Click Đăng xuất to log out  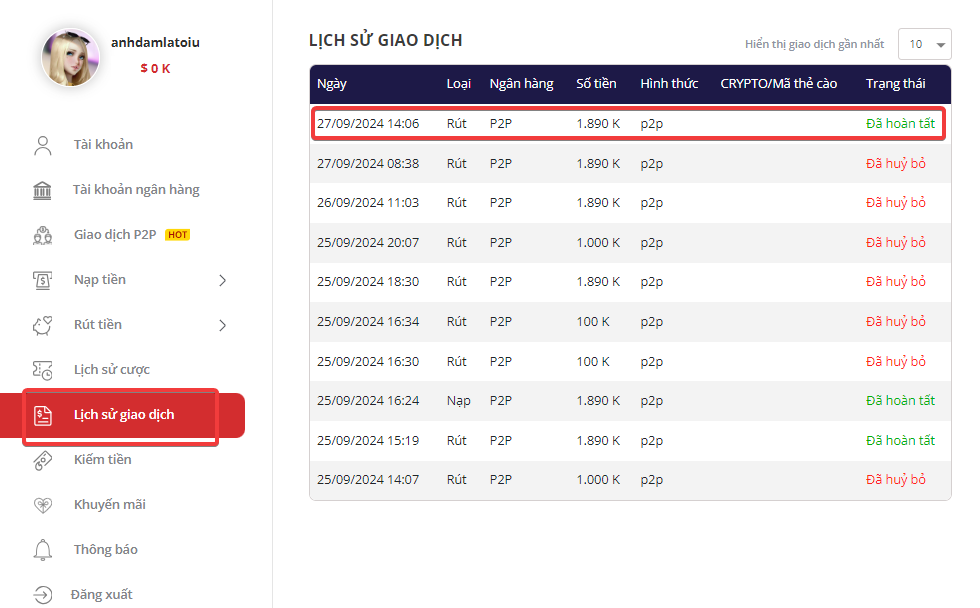101,594
